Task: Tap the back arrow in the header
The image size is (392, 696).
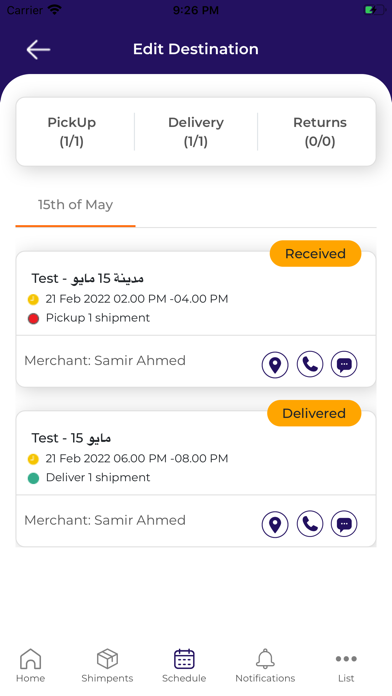Action: 38,49
